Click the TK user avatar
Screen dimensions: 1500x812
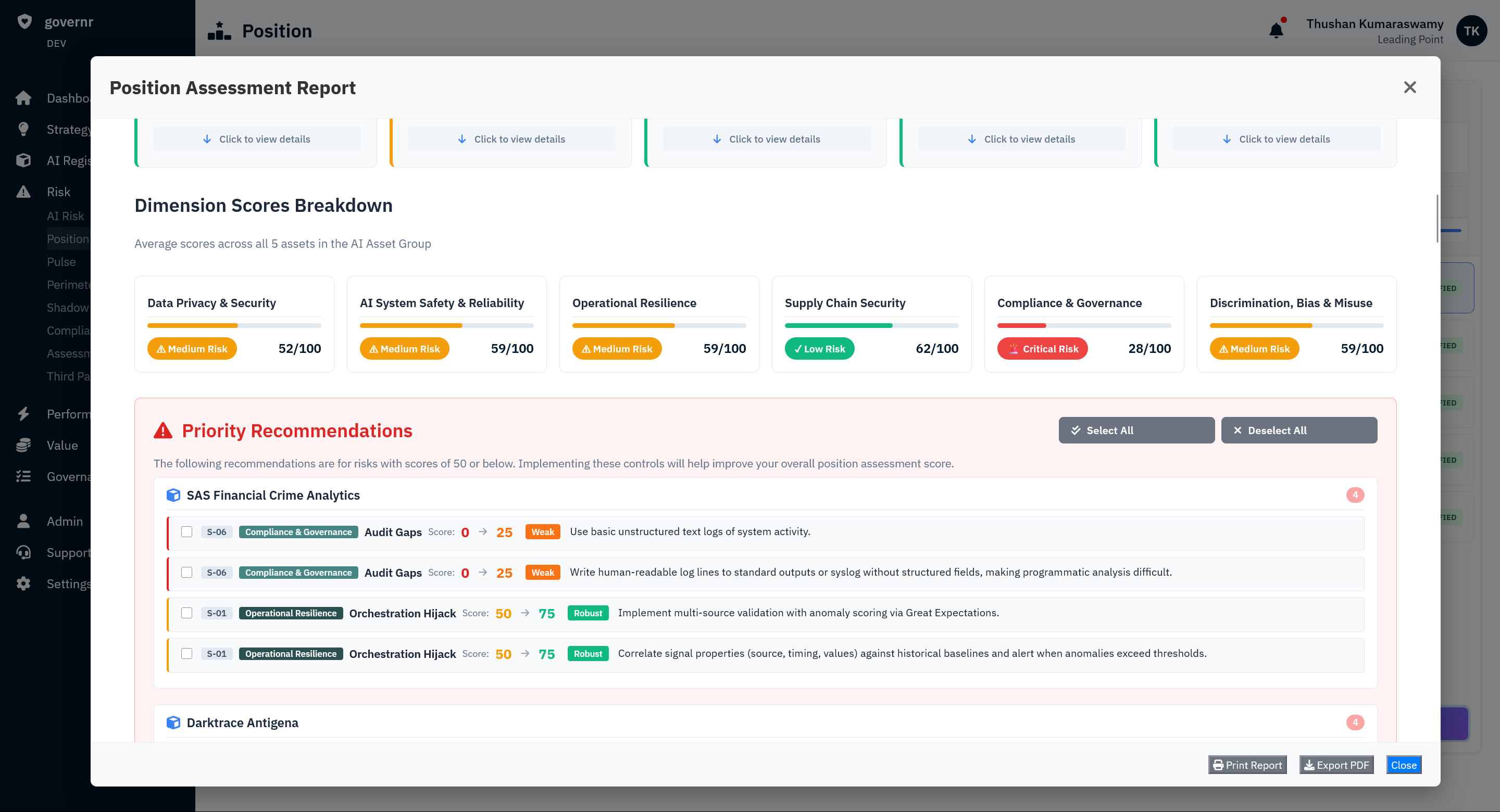(1471, 31)
